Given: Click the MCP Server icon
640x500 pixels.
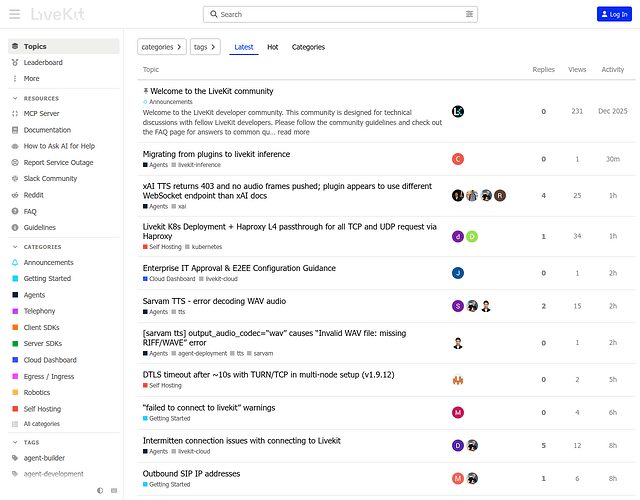Looking at the screenshot, I should [x=15, y=113].
